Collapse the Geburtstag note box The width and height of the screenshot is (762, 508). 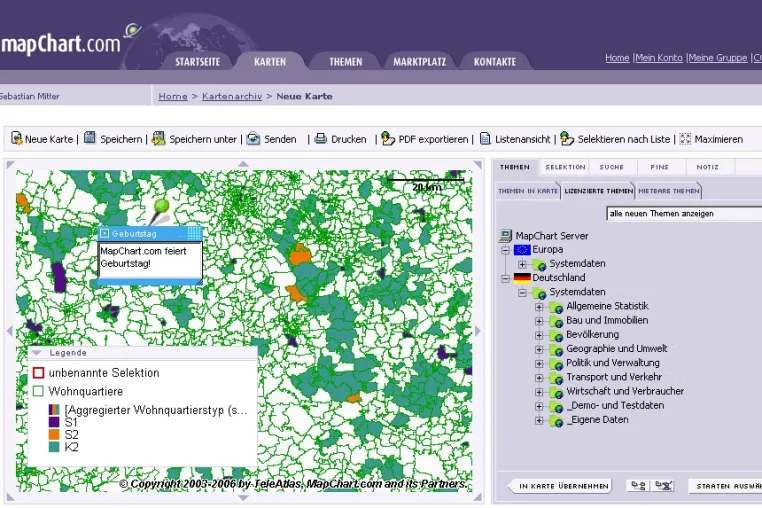[104, 233]
